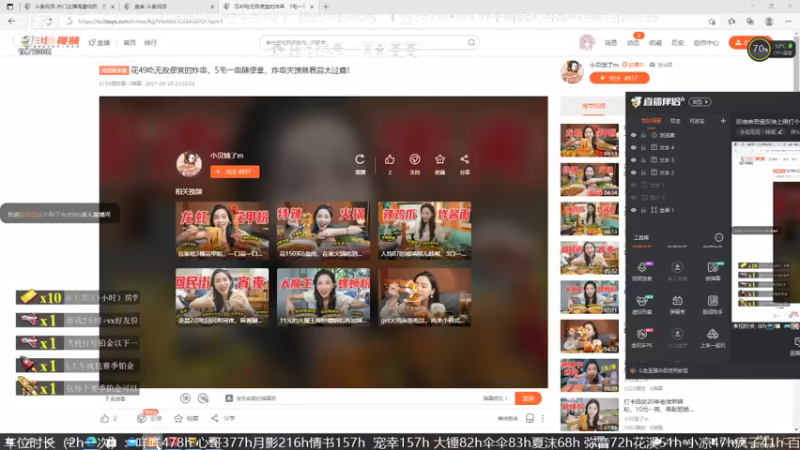Replay the video with the 重播 icon
800x450 pixels.
coord(360,160)
